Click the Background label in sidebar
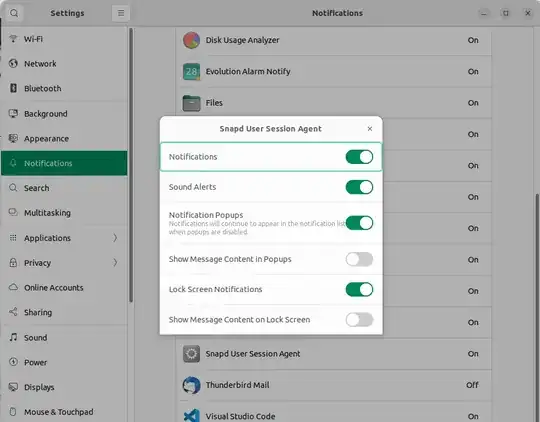 pos(45,114)
